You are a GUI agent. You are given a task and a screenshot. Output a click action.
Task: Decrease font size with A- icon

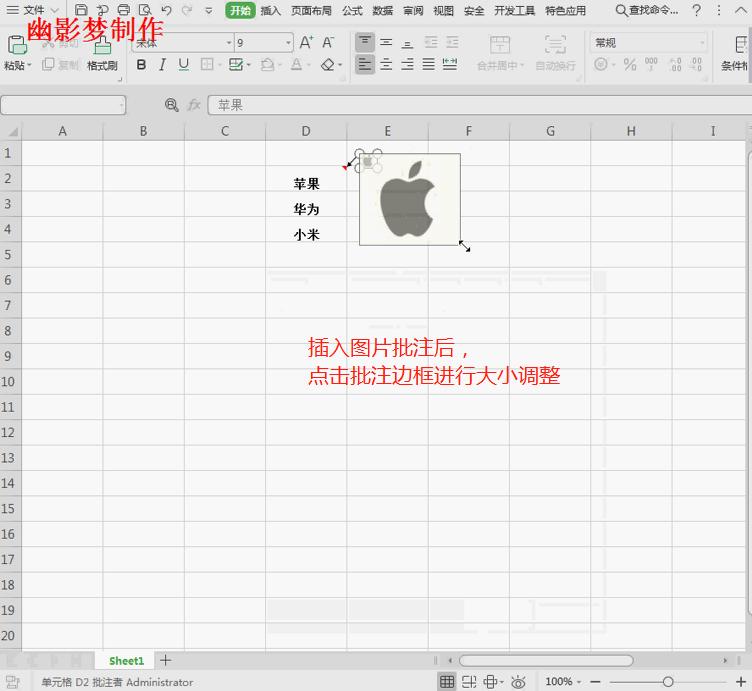[328, 42]
